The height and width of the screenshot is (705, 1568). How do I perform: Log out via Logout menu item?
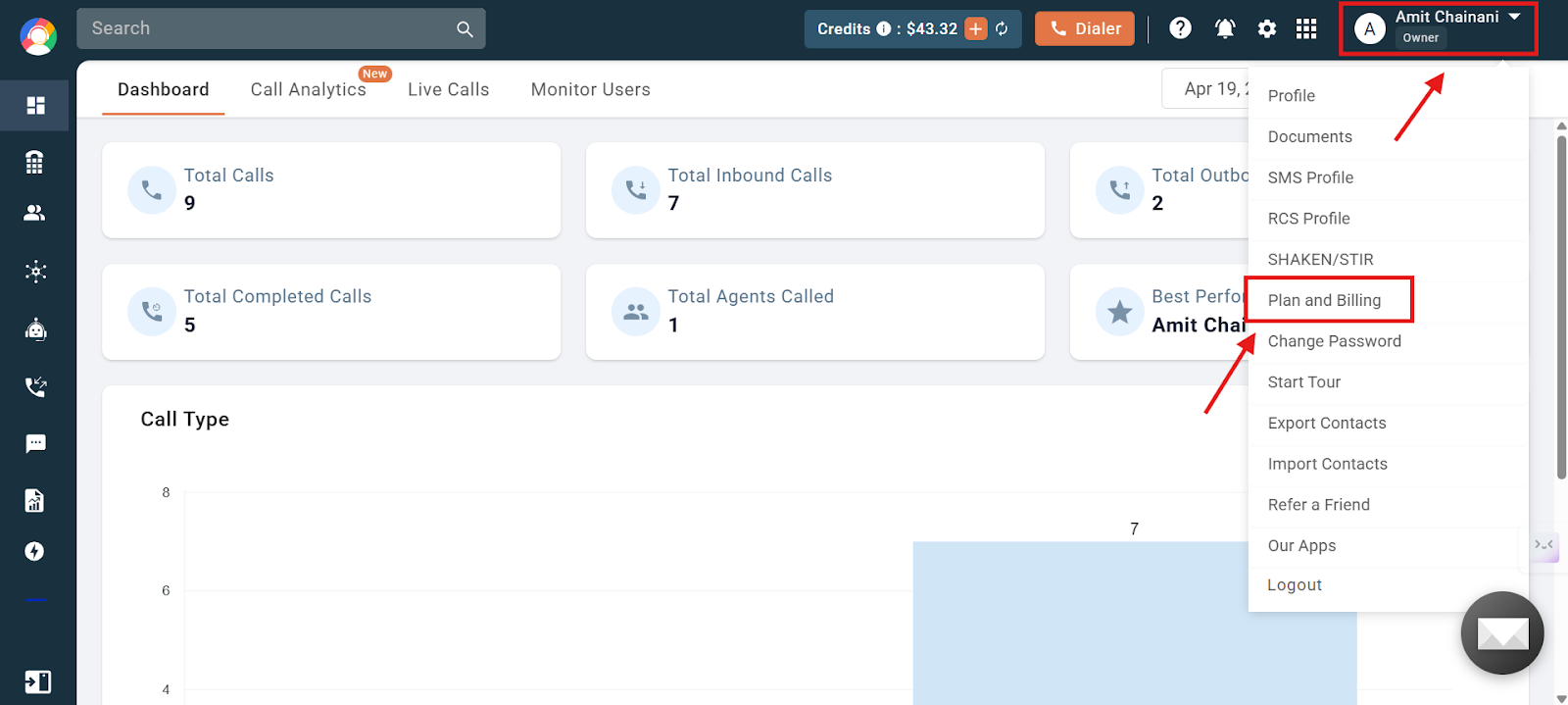point(1388,585)
